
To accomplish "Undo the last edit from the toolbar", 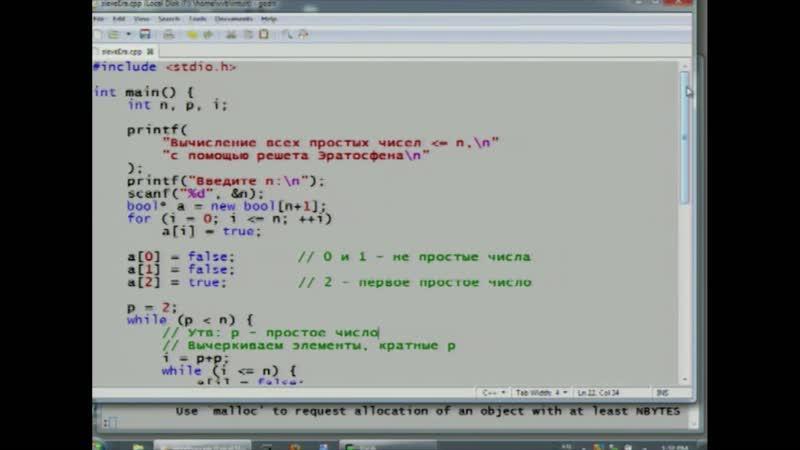I will pyautogui.click(x=194, y=33).
